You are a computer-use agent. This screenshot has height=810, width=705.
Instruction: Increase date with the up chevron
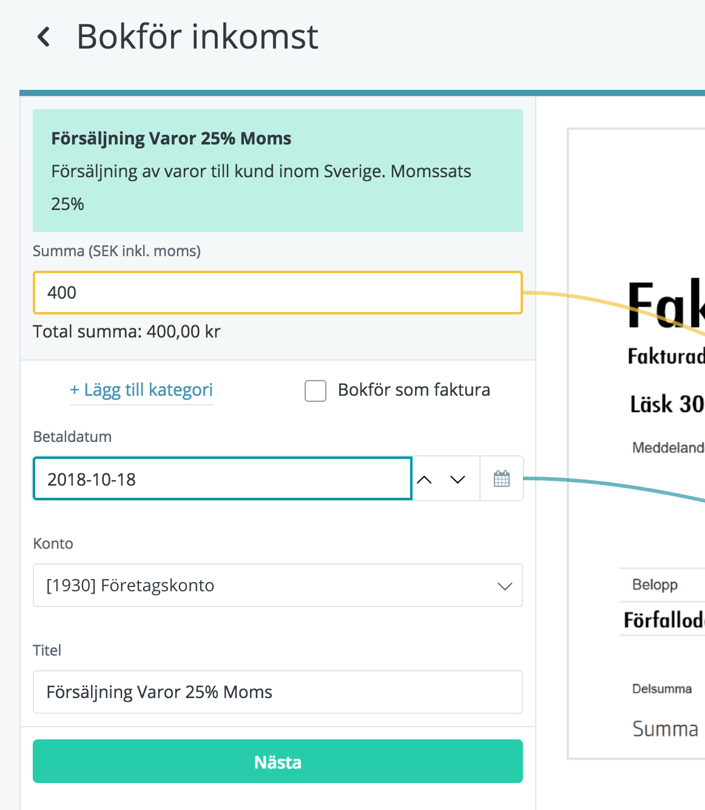click(x=424, y=479)
